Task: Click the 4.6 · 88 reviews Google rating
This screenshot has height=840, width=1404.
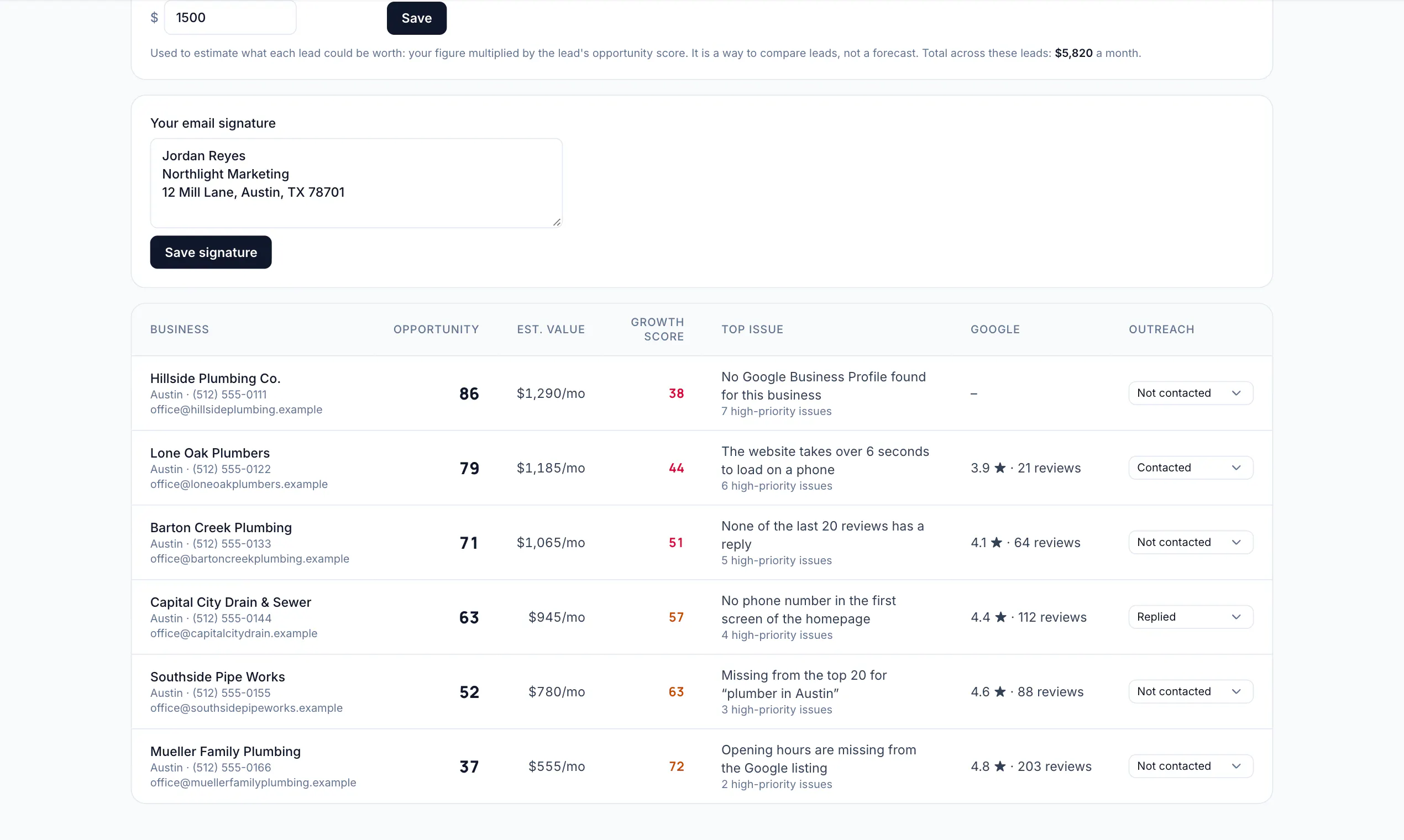Action: pyautogui.click(x=1027, y=692)
